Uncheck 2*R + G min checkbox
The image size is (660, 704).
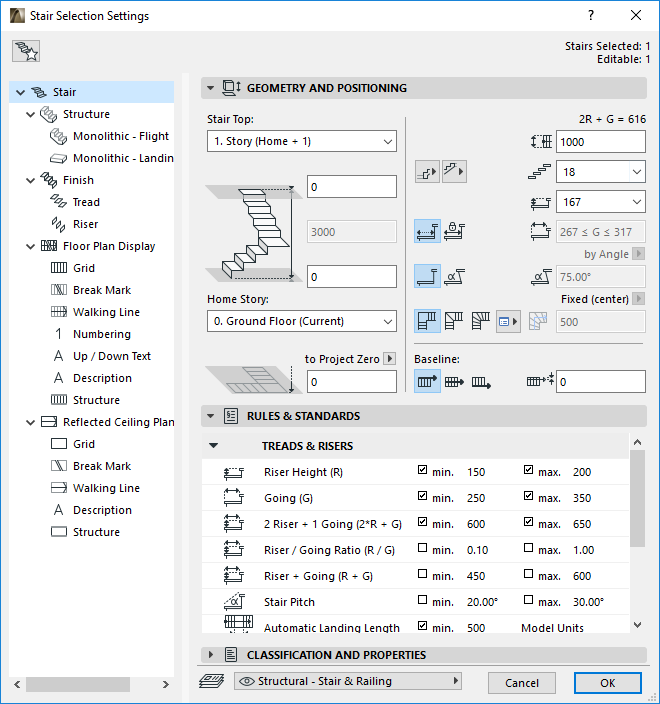pyautogui.click(x=422, y=522)
